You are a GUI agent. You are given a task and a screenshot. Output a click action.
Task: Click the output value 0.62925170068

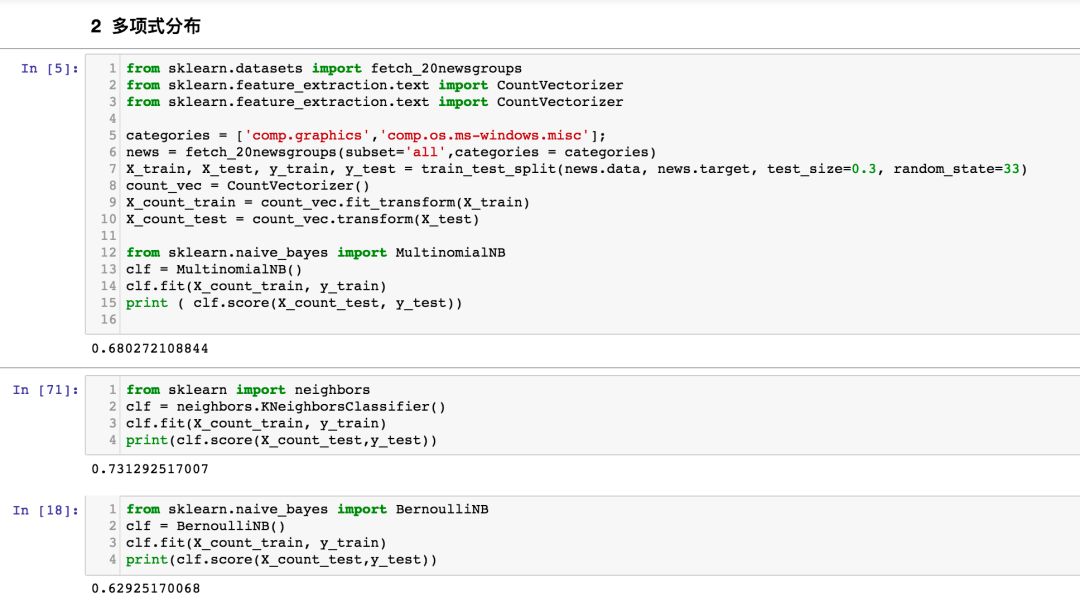pos(146,589)
